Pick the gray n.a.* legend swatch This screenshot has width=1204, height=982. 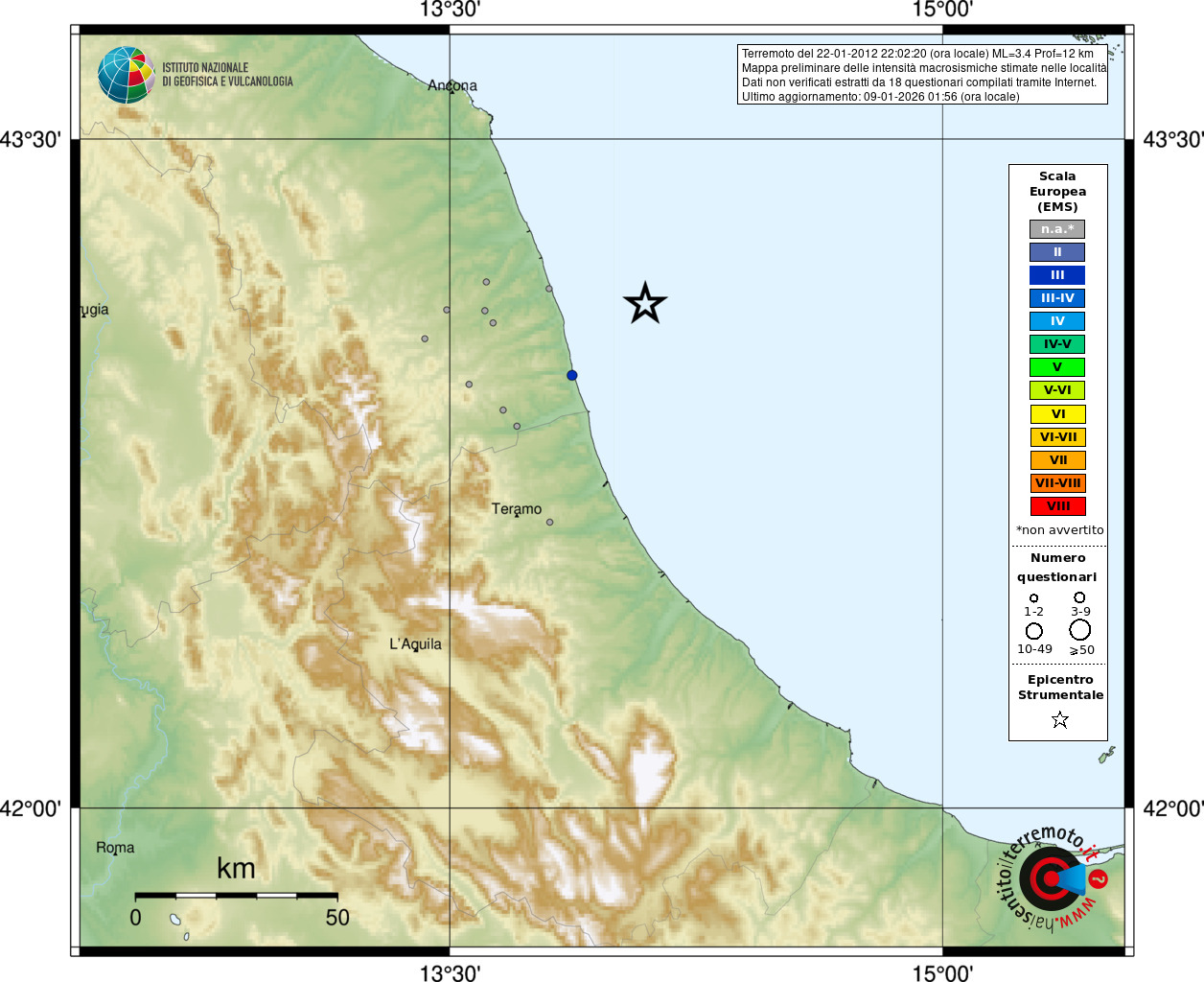click(1057, 229)
